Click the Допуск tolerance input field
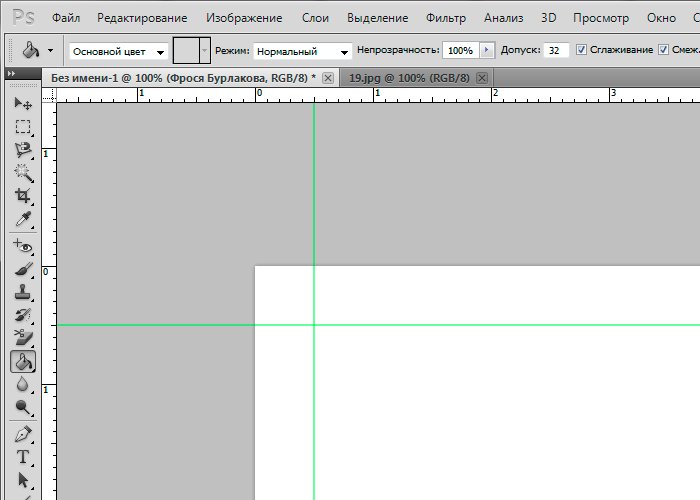The image size is (700, 500). 557,50
